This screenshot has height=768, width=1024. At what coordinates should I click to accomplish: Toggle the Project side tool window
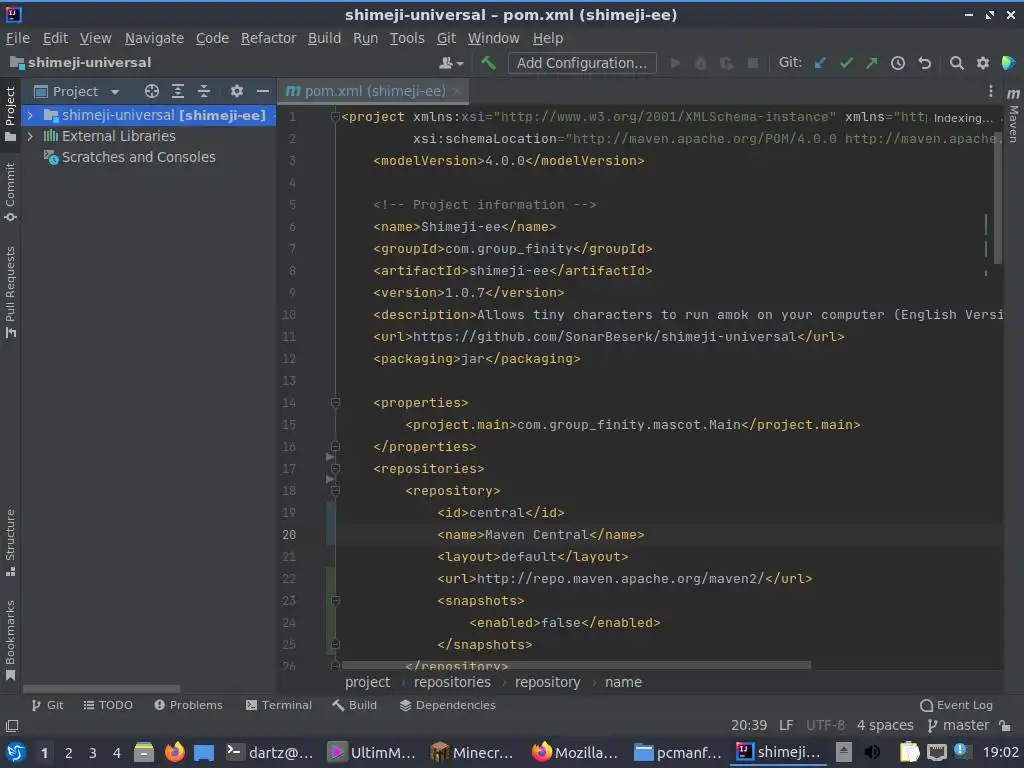10,114
